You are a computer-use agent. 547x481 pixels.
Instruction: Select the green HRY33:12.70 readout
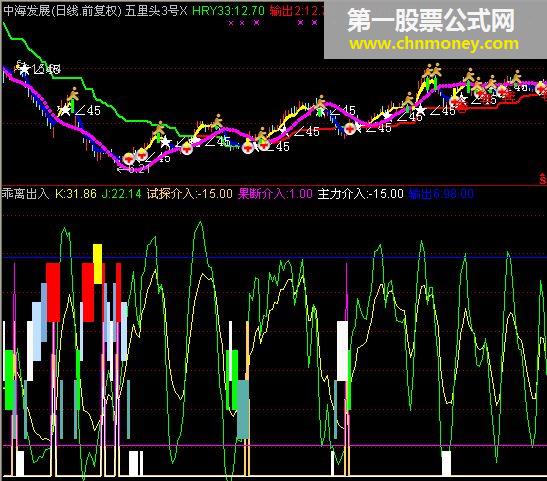(x=228, y=11)
